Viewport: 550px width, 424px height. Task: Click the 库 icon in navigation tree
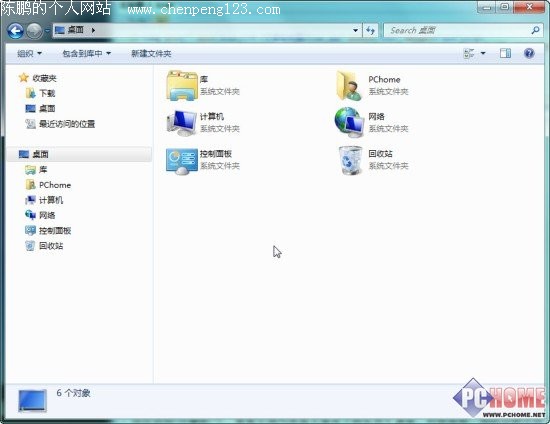pos(31,170)
